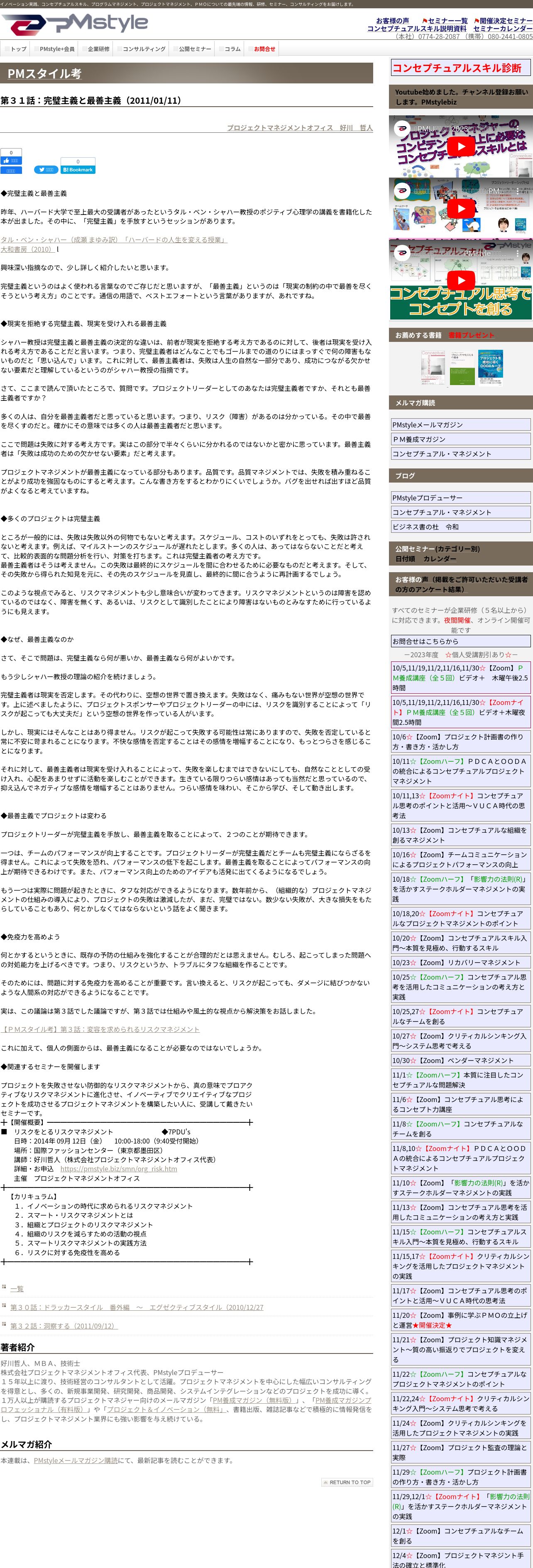This screenshot has height=1568, width=533.
Task: Click the blue Twitter tweet button
Action: [46, 170]
